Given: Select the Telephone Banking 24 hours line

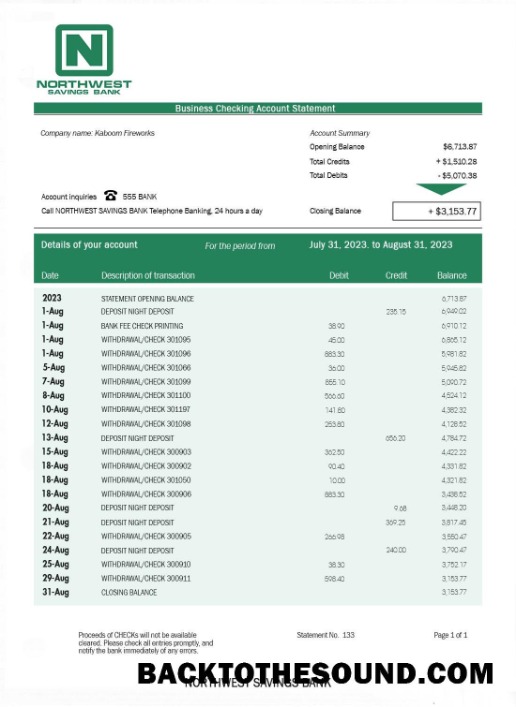Looking at the screenshot, I should click(152, 211).
